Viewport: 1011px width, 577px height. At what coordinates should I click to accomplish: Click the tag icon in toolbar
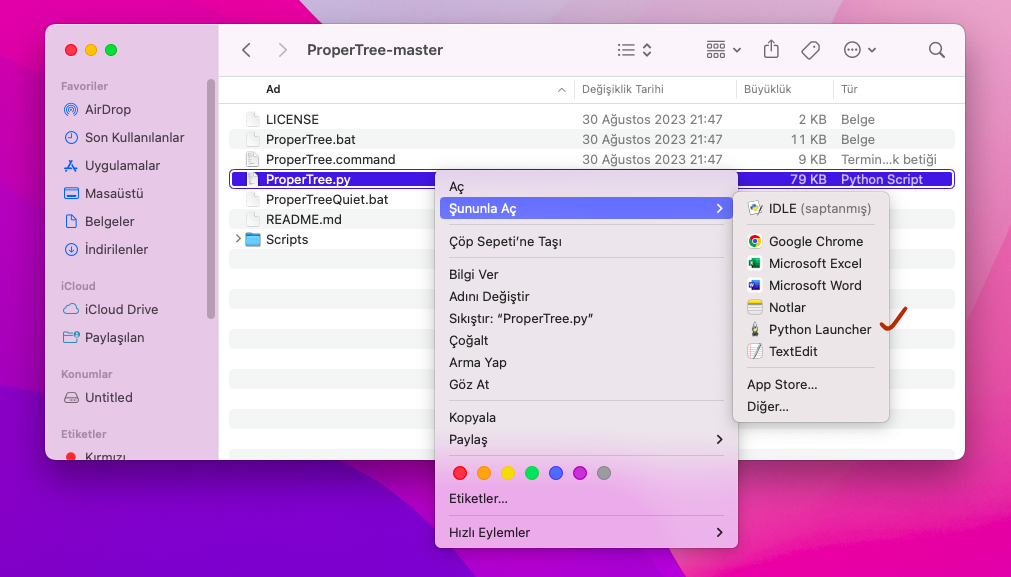811,50
